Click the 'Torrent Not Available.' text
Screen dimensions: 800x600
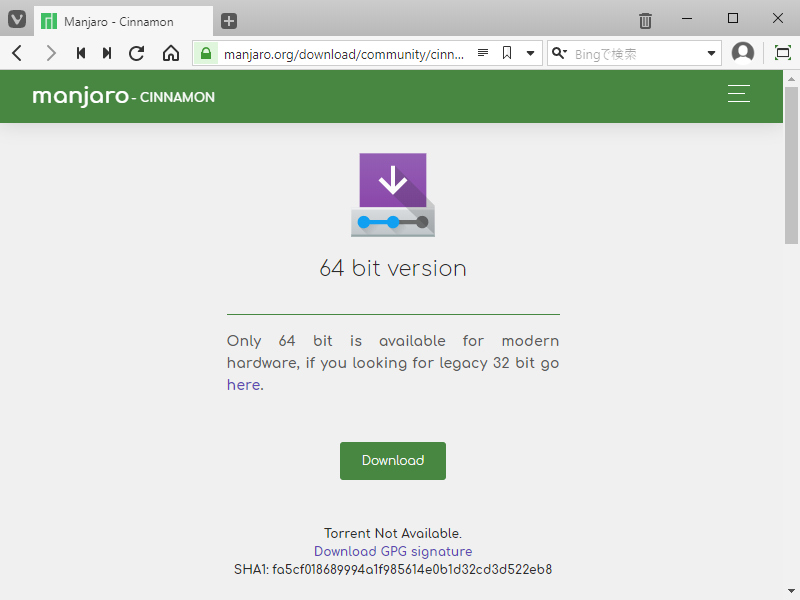click(393, 533)
